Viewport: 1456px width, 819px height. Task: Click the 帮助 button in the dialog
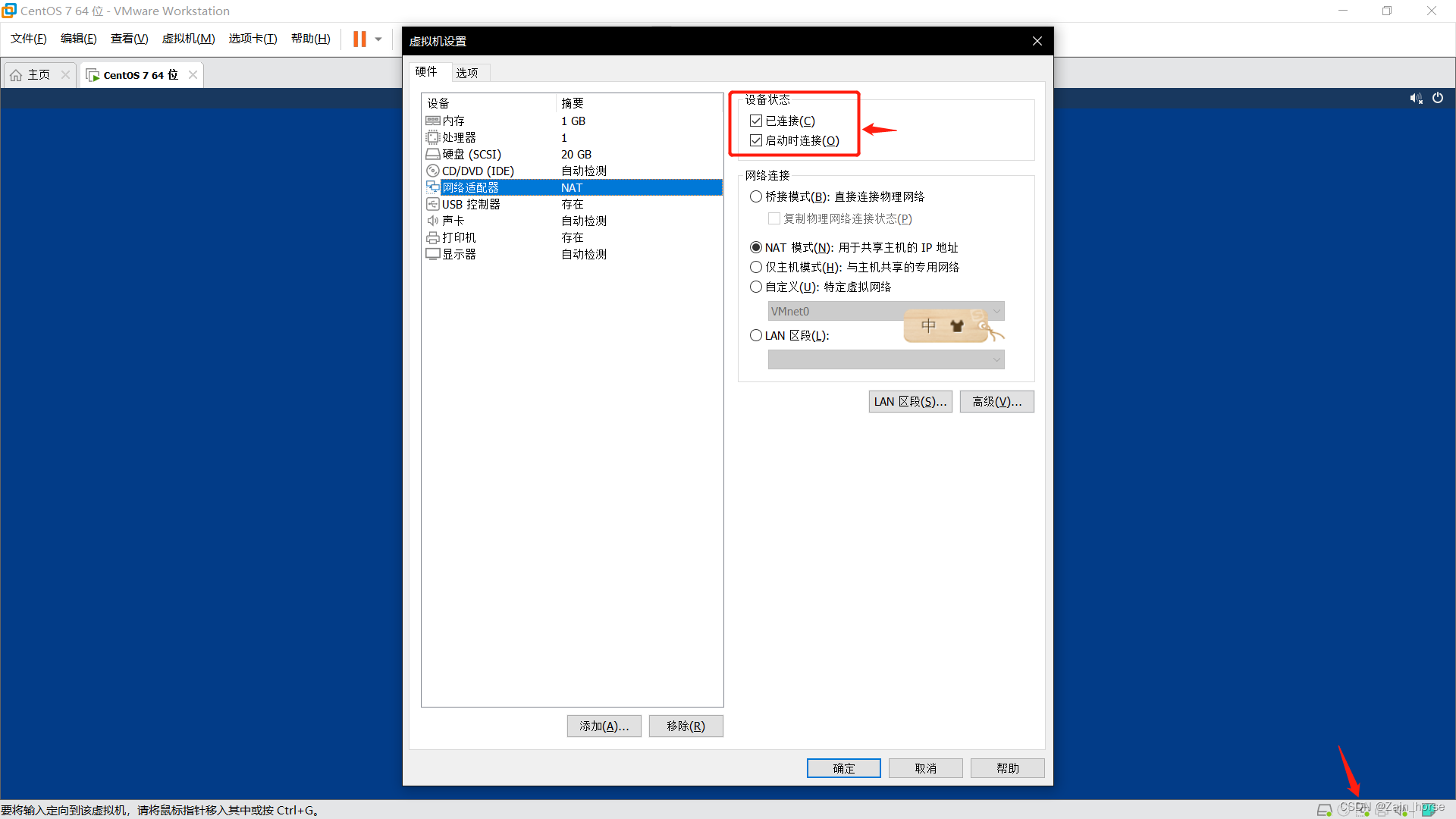pyautogui.click(x=1008, y=768)
